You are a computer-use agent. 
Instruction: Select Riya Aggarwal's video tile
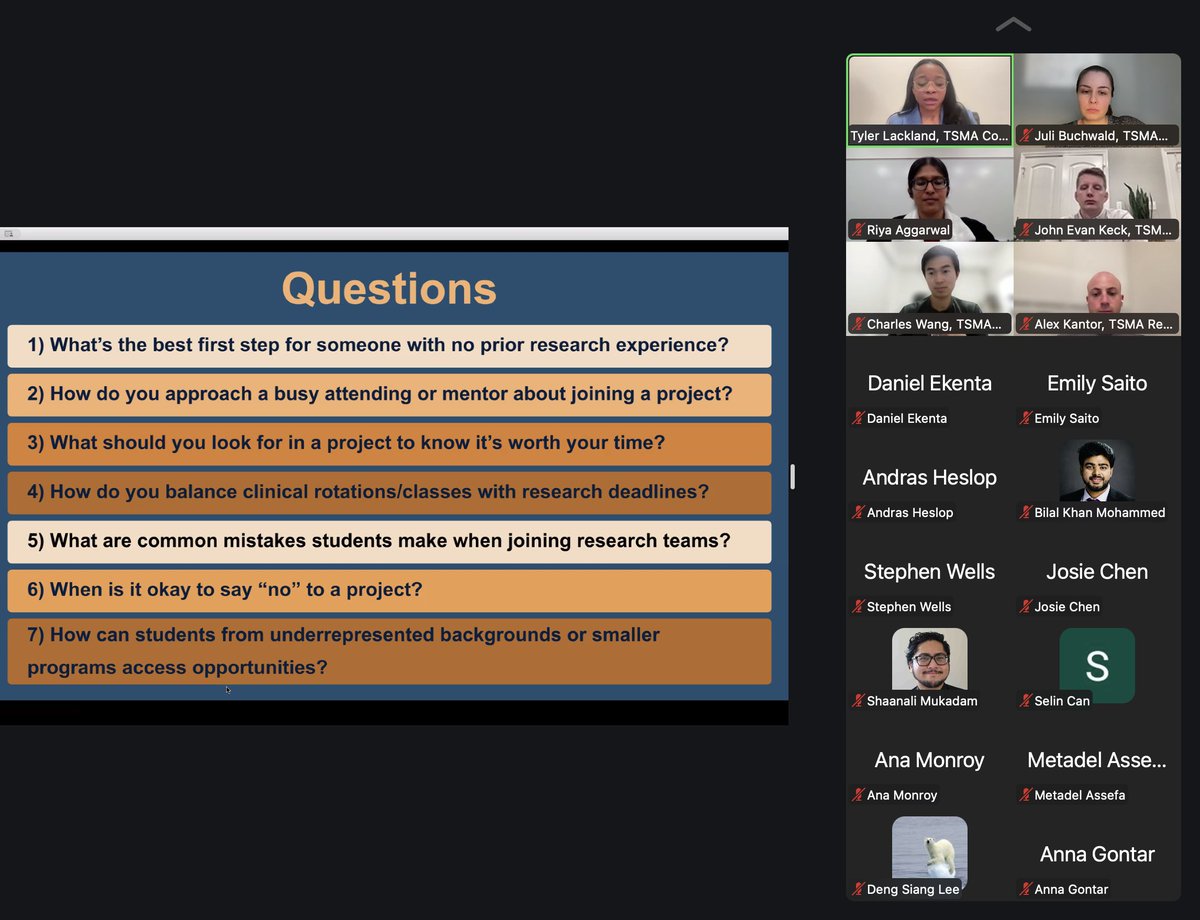coord(930,194)
